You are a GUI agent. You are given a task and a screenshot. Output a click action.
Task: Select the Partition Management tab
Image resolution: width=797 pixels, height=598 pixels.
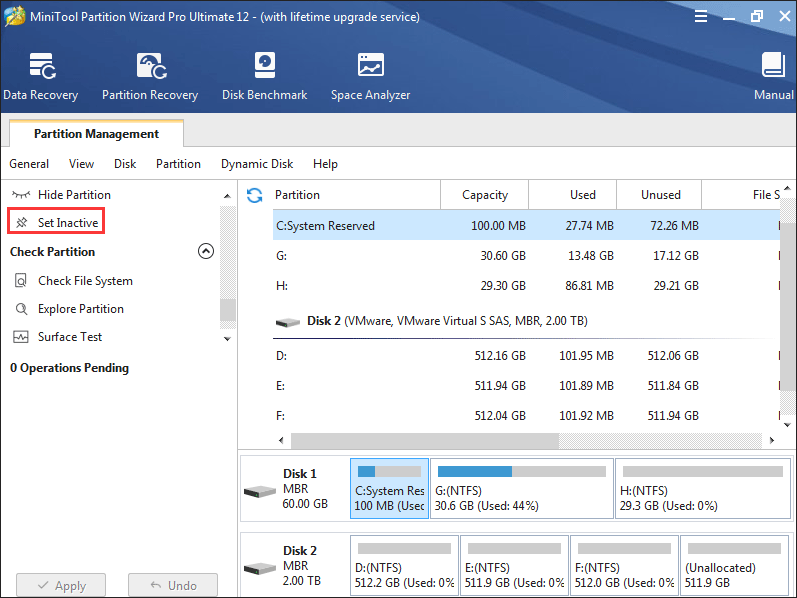point(96,134)
